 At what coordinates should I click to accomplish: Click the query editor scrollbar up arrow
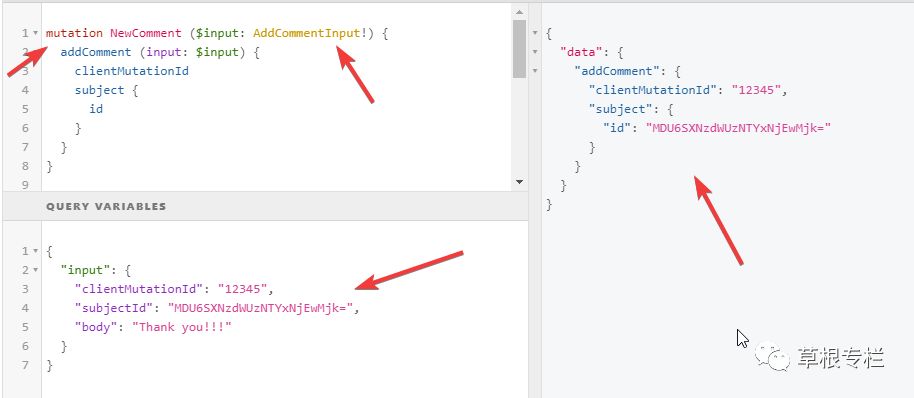tap(519, 12)
